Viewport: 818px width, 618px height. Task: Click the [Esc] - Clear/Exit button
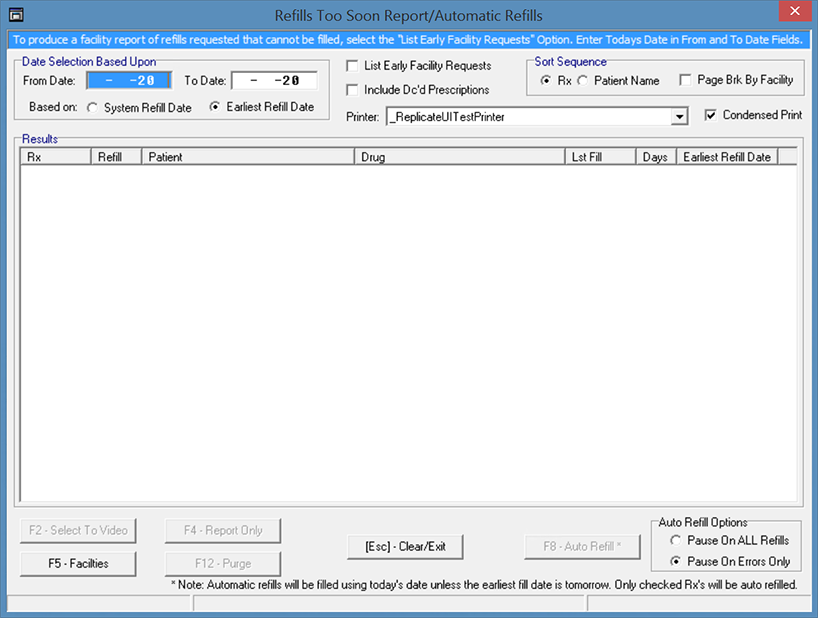[405, 547]
